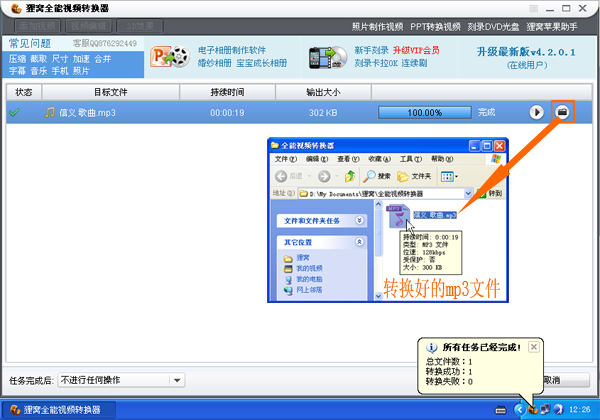Click the 常见问题 heading
This screenshot has height=420, width=600.
(x=30, y=43)
